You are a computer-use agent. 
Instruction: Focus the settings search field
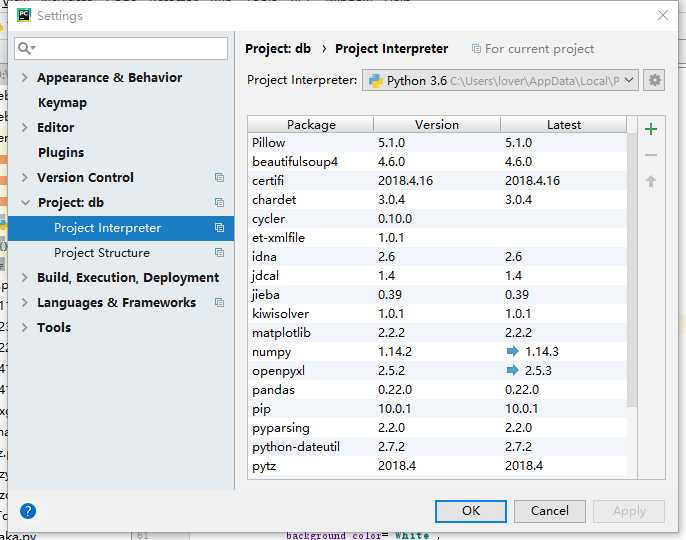(x=121, y=48)
